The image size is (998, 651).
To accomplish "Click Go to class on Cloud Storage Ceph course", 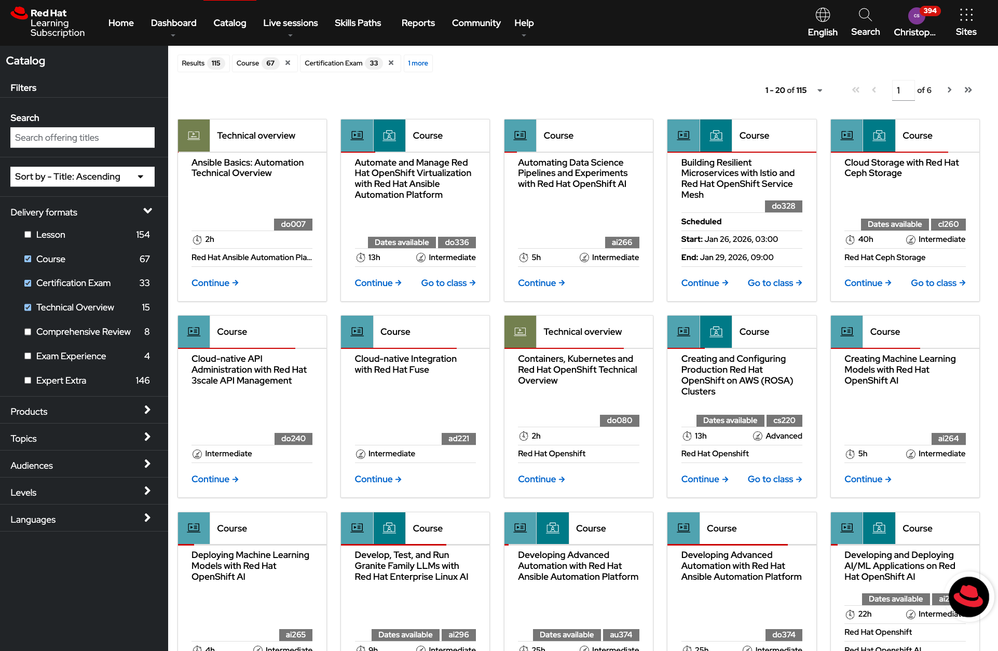I will pos(937,283).
